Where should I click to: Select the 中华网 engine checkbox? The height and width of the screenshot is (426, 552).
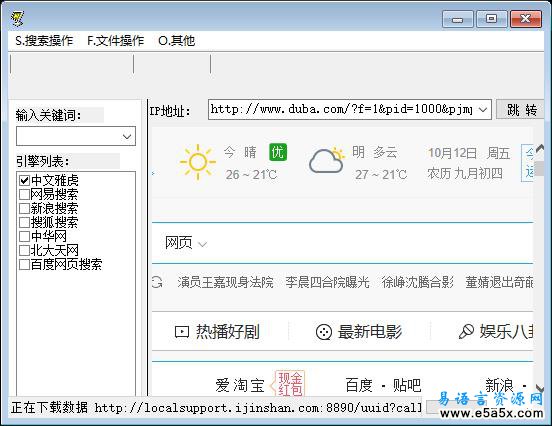tap(24, 236)
